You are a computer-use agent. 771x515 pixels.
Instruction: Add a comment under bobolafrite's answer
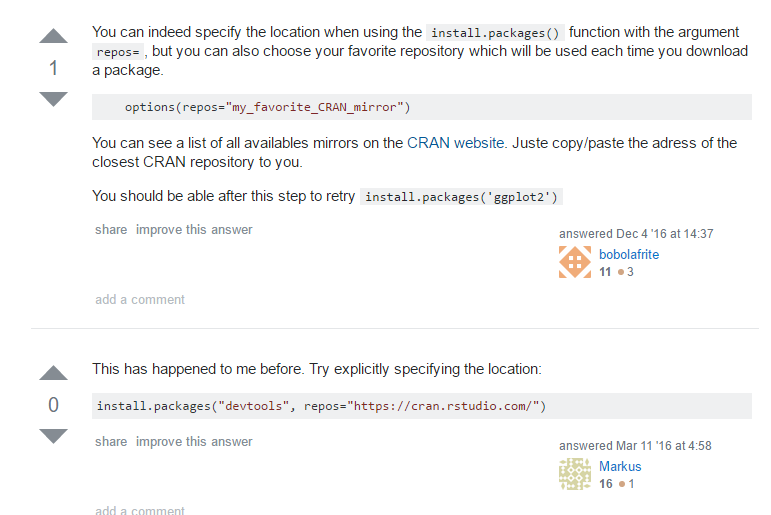coord(140,299)
